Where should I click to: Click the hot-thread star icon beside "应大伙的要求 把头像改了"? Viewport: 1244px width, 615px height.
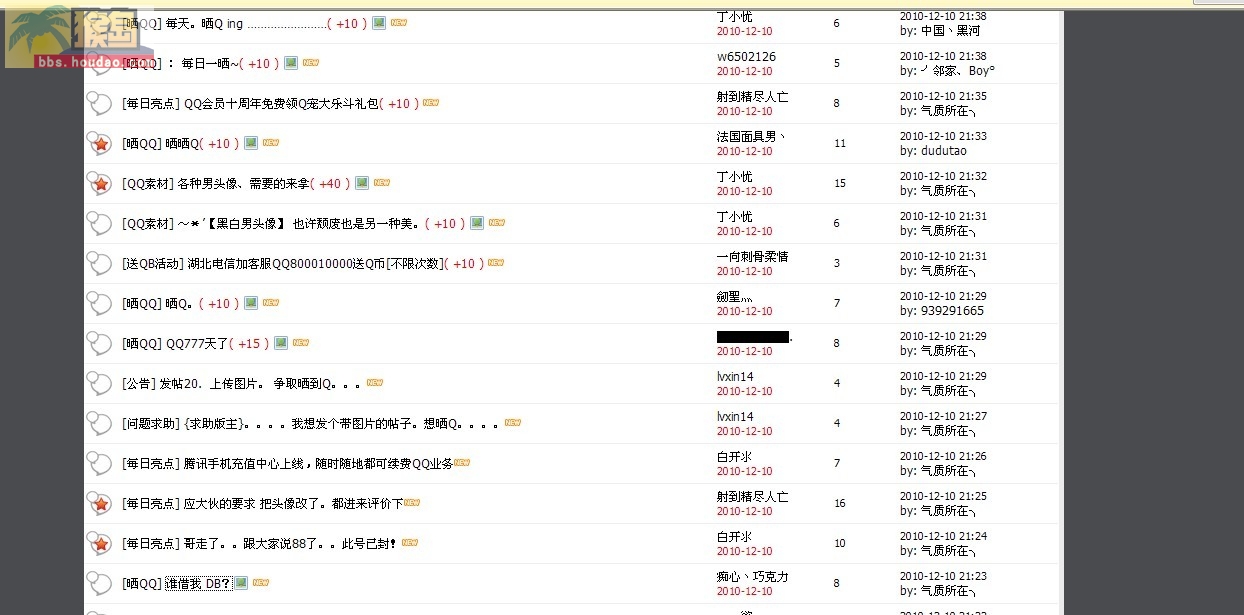(x=99, y=503)
